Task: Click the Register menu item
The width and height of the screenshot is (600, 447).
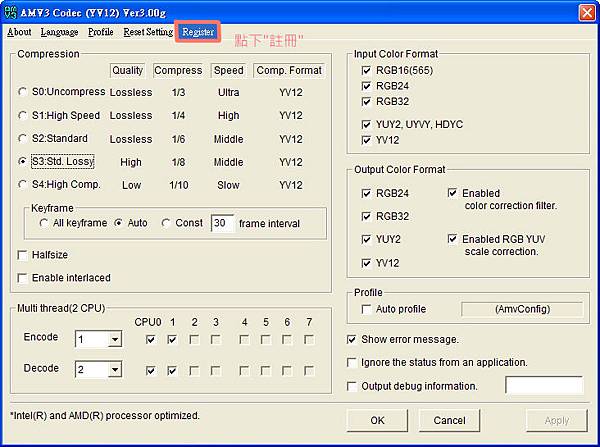Action: [197, 32]
